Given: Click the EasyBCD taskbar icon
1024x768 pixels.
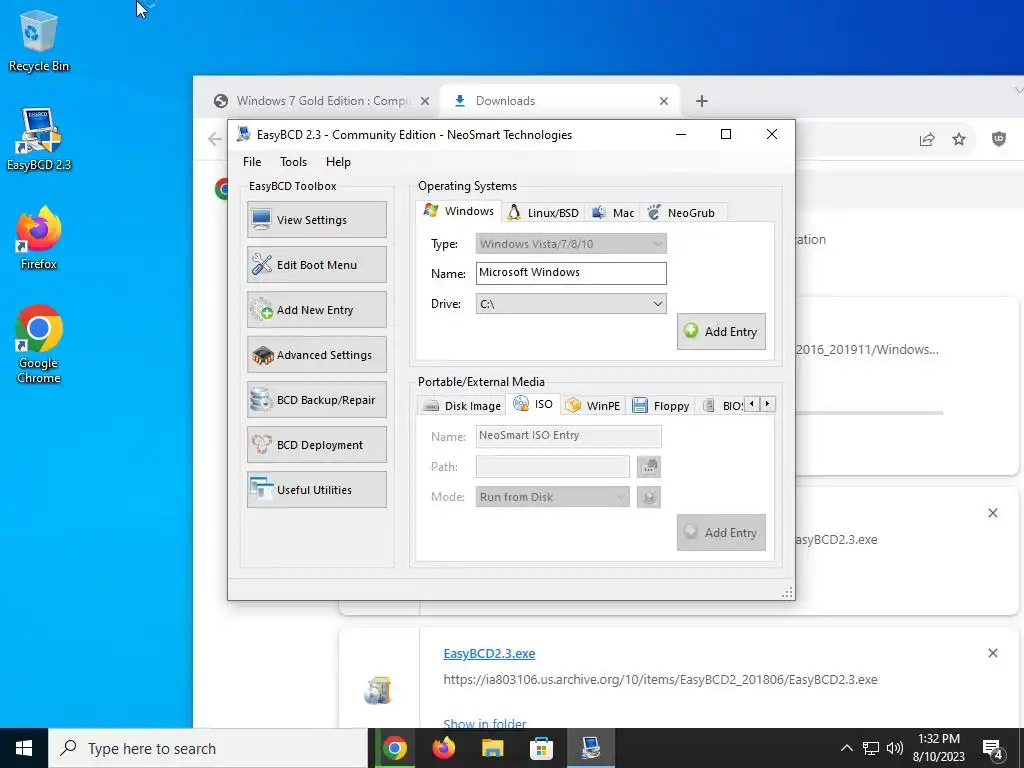Looking at the screenshot, I should [x=590, y=748].
